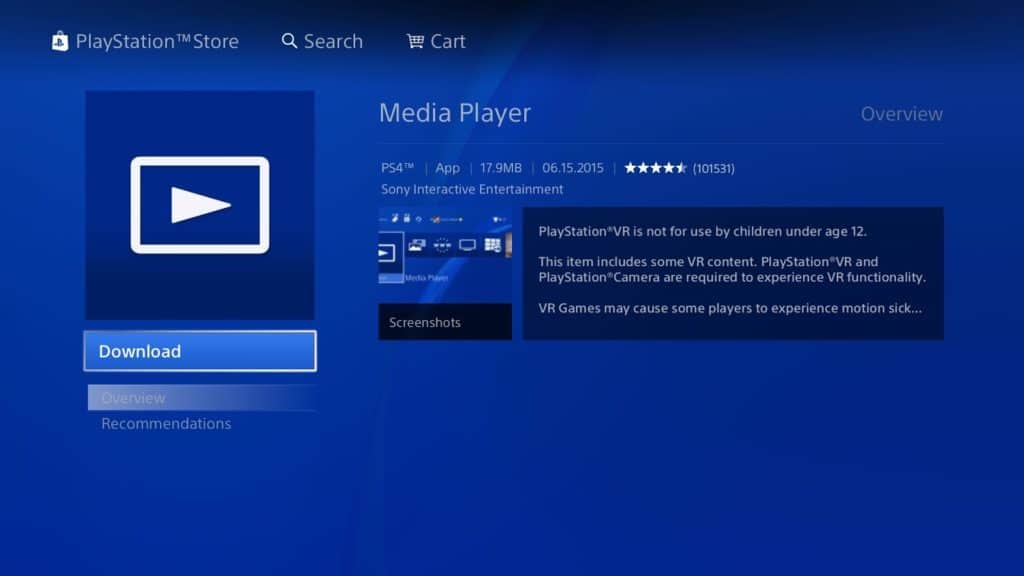Open the Cart menu item
Viewport: 1024px width, 576px height.
[x=447, y=41]
